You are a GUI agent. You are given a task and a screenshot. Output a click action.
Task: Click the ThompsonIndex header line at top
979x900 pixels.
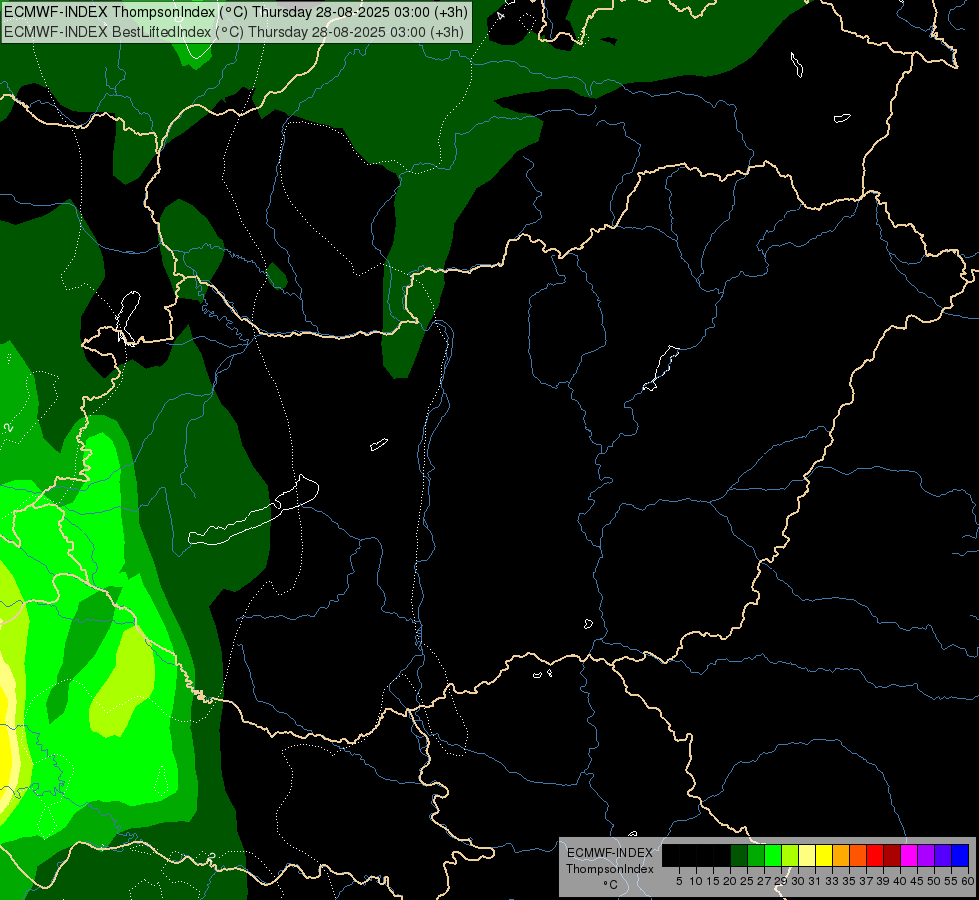point(236,12)
